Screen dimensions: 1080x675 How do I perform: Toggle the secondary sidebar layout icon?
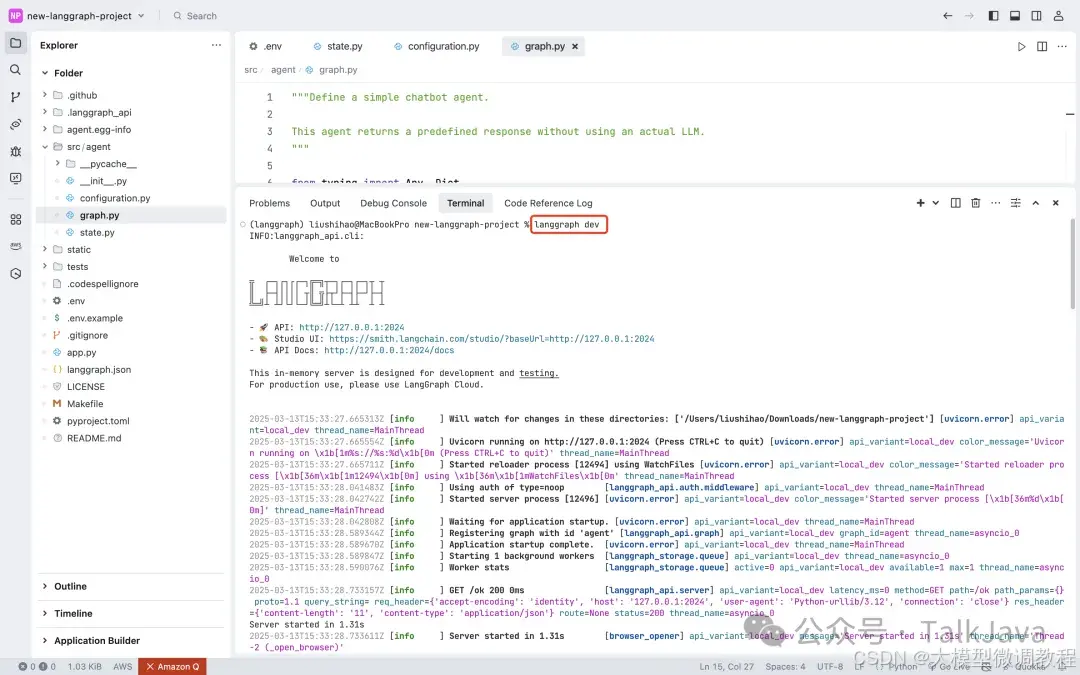(x=1036, y=15)
